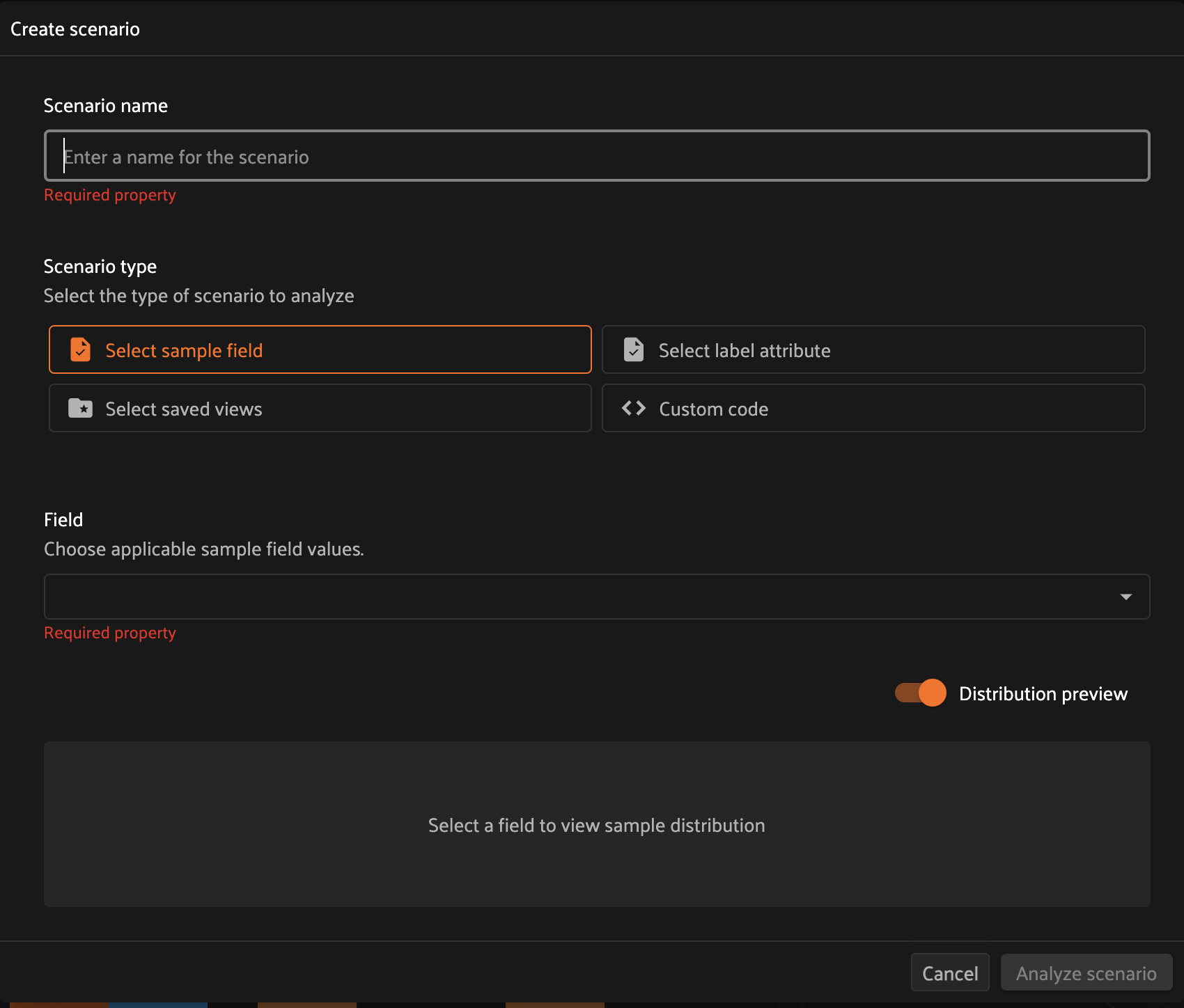The width and height of the screenshot is (1184, 1008).
Task: Click the Custom code angle brackets icon
Action: [634, 408]
